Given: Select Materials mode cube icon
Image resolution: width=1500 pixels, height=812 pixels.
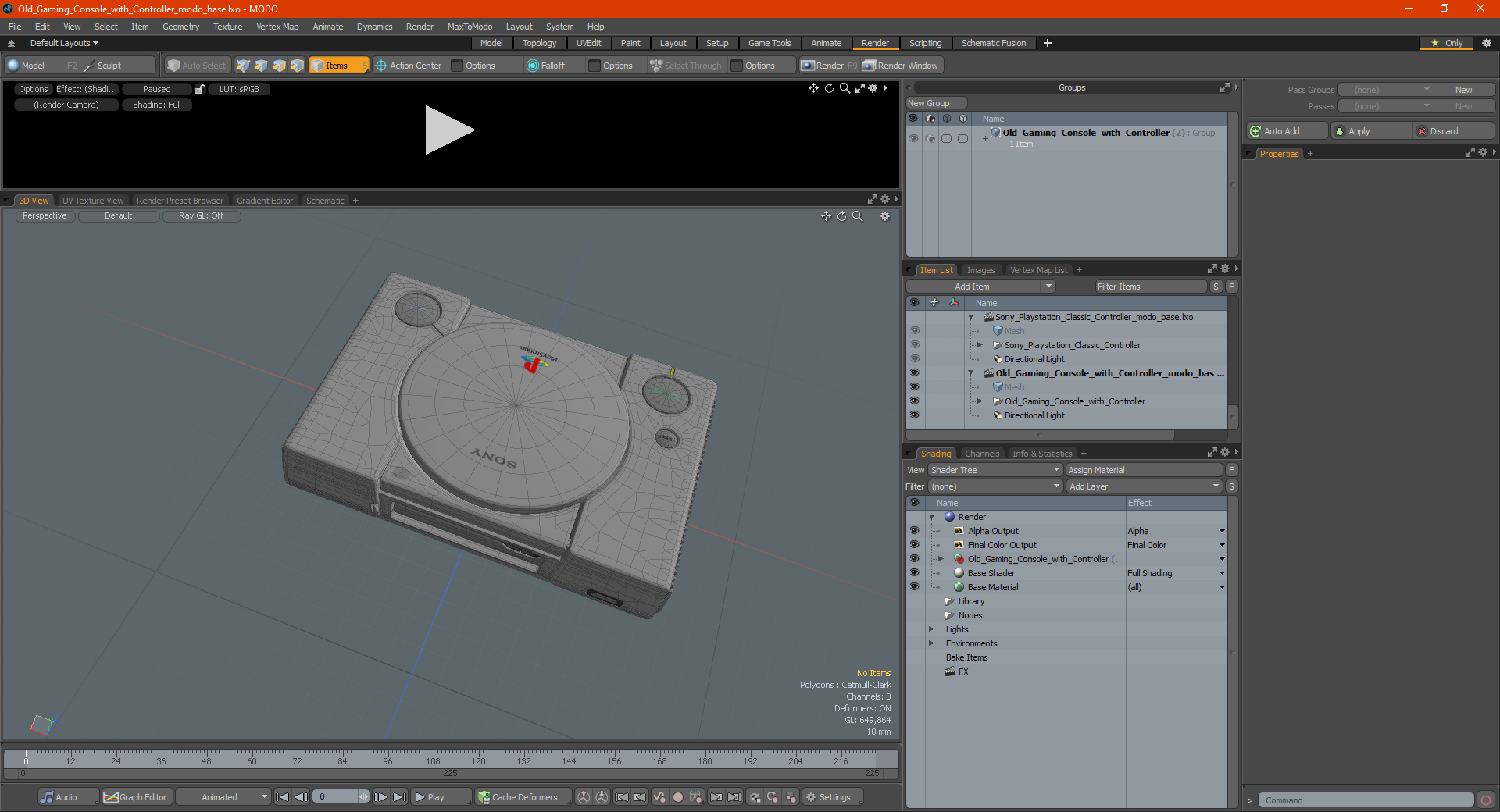Looking at the screenshot, I should pos(297,66).
